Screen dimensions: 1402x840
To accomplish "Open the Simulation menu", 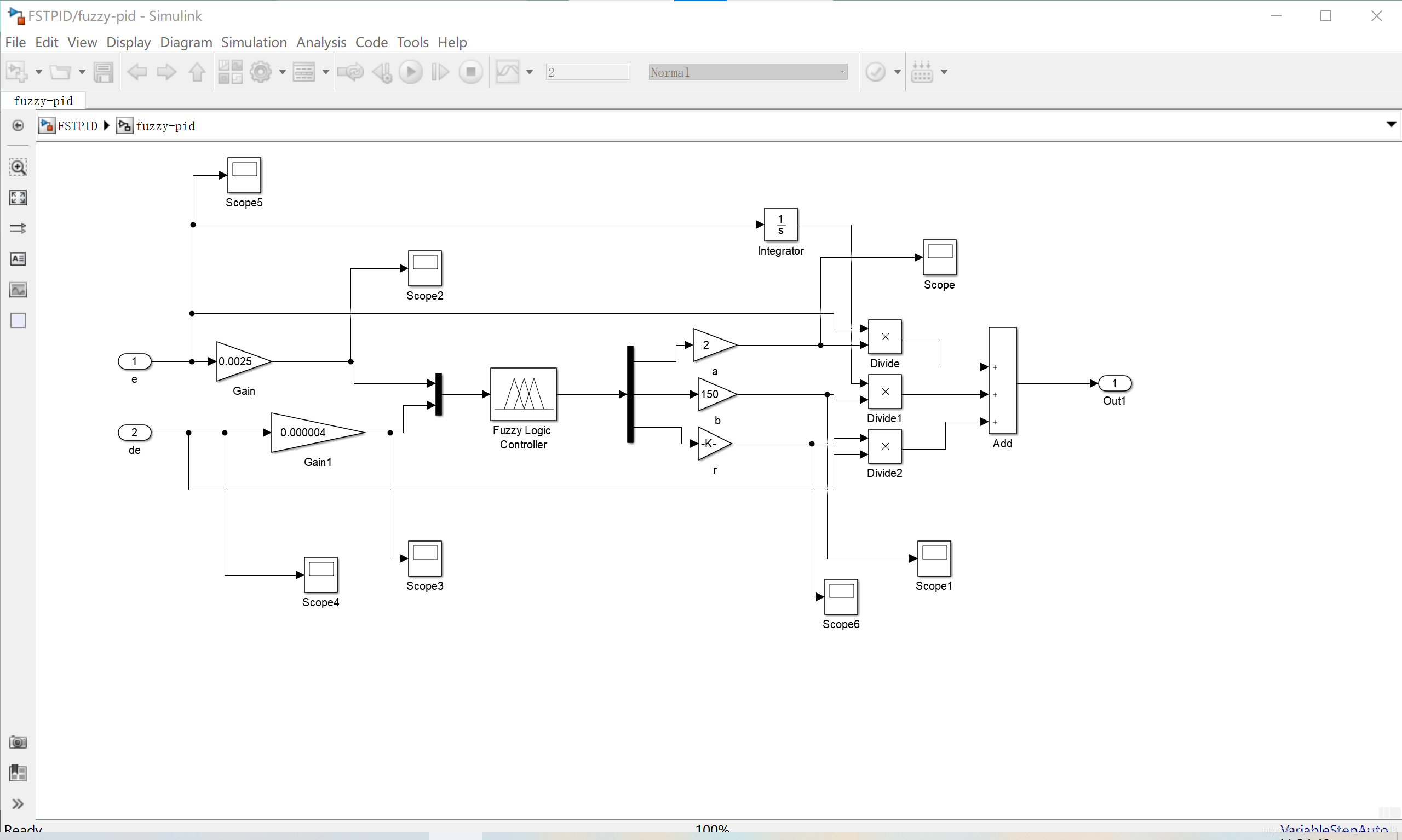I will [254, 42].
